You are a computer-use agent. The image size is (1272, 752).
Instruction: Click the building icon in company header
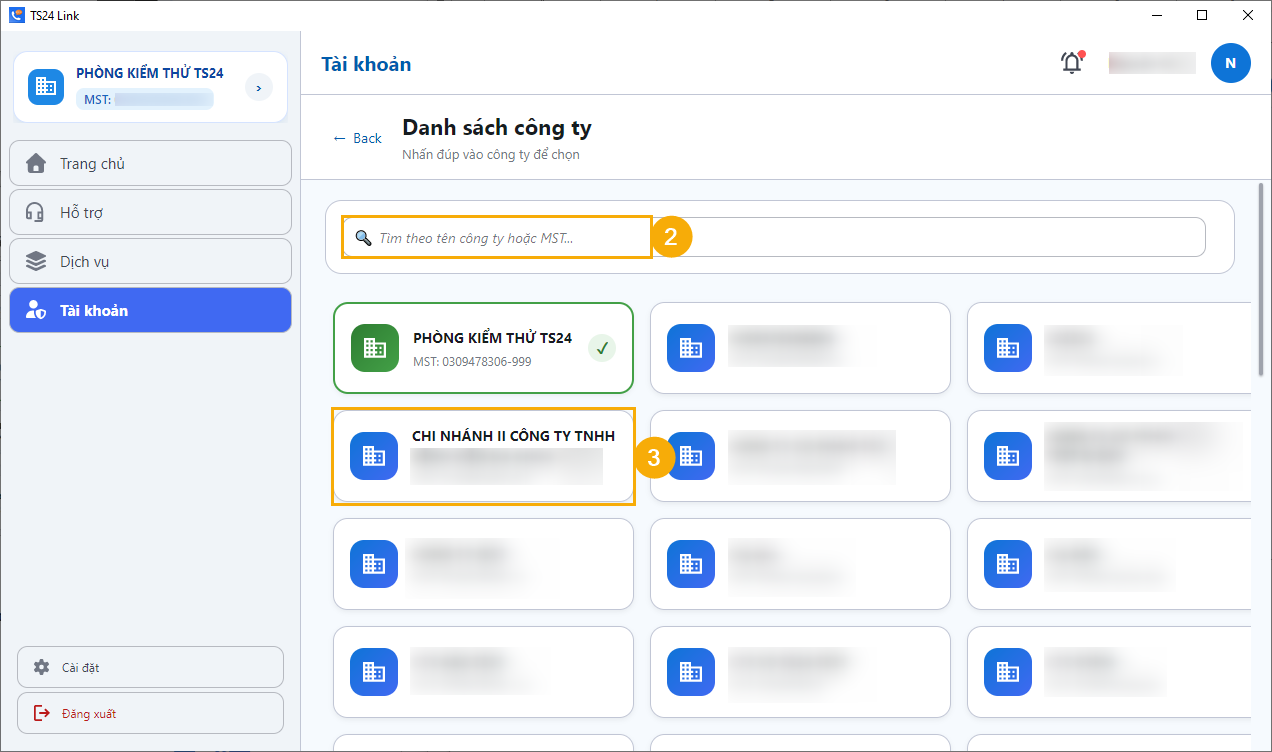(x=45, y=86)
